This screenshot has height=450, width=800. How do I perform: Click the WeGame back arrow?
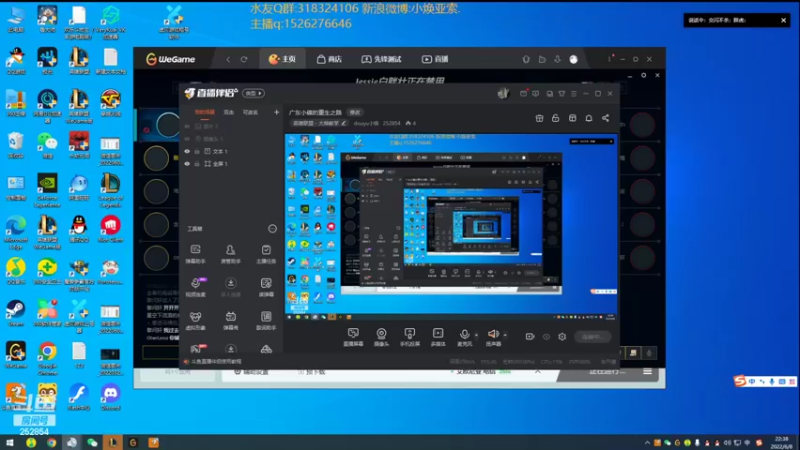(228, 59)
